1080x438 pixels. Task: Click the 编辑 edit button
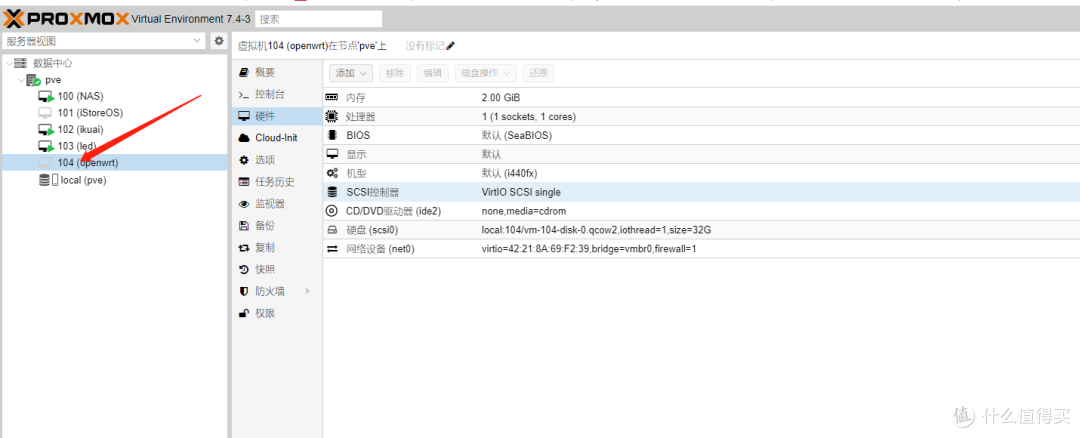[433, 73]
